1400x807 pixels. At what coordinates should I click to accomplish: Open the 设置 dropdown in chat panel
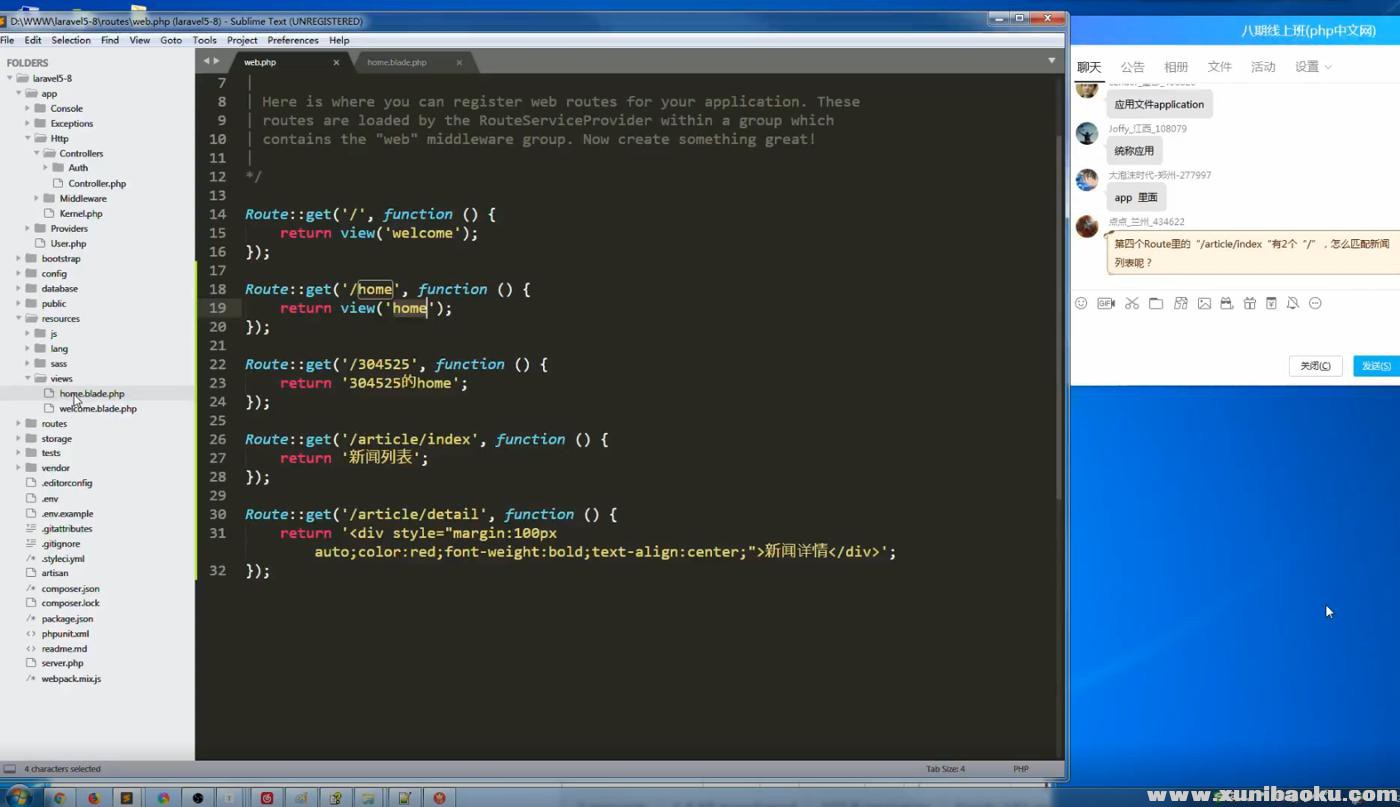pyautogui.click(x=1313, y=67)
